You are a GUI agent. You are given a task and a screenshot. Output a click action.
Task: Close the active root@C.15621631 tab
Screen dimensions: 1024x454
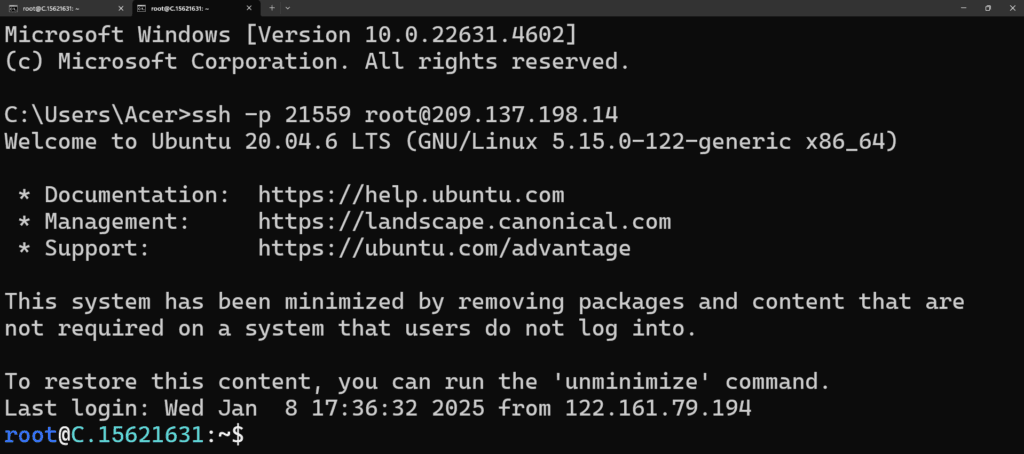click(x=249, y=8)
